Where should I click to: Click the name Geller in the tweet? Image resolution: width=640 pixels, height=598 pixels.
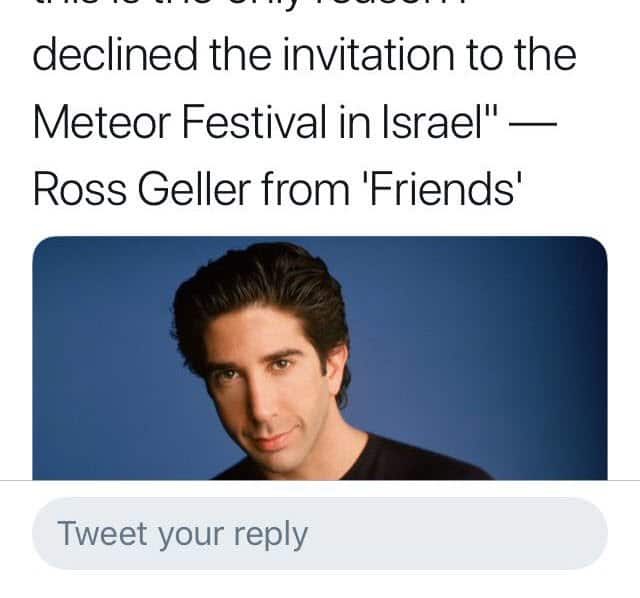194,189
